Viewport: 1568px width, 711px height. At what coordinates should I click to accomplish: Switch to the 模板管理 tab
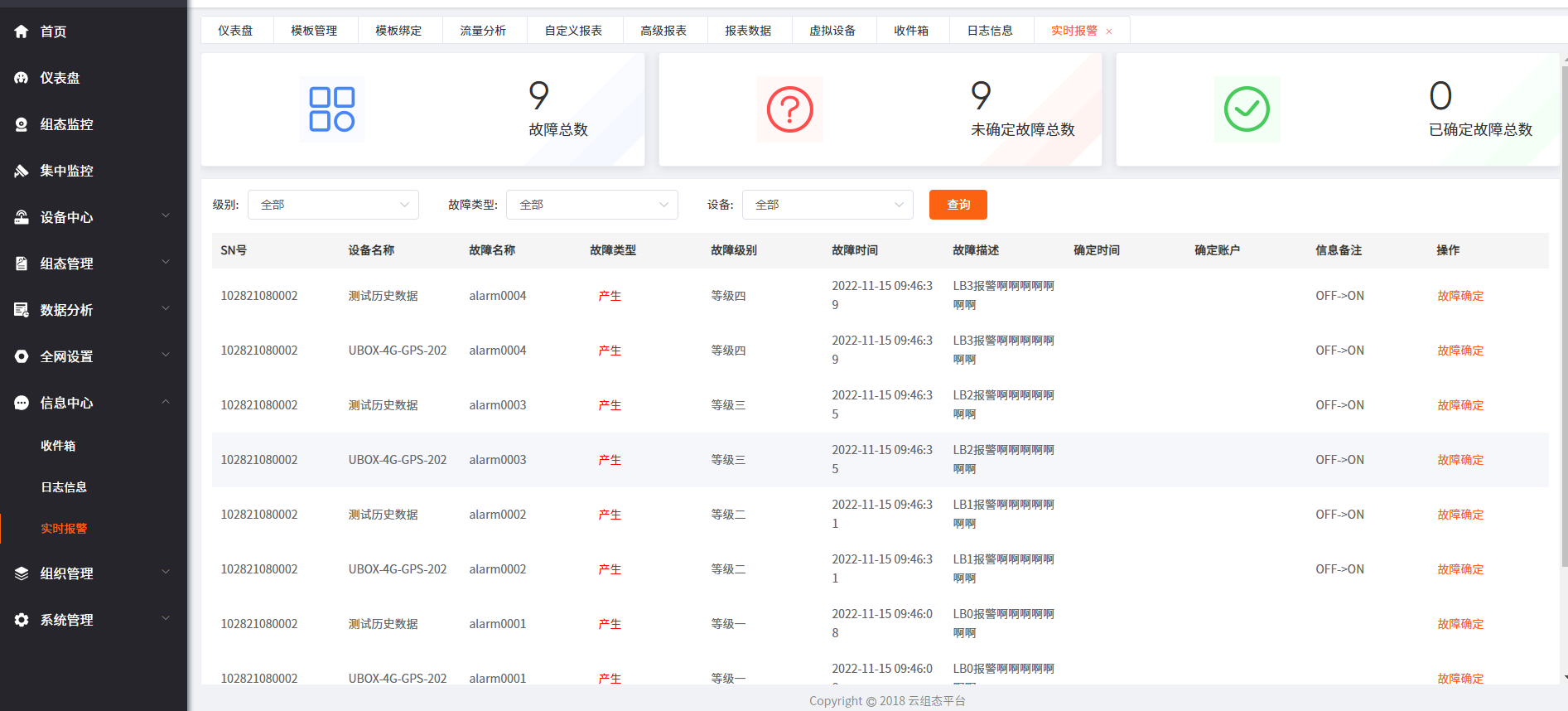click(x=314, y=31)
